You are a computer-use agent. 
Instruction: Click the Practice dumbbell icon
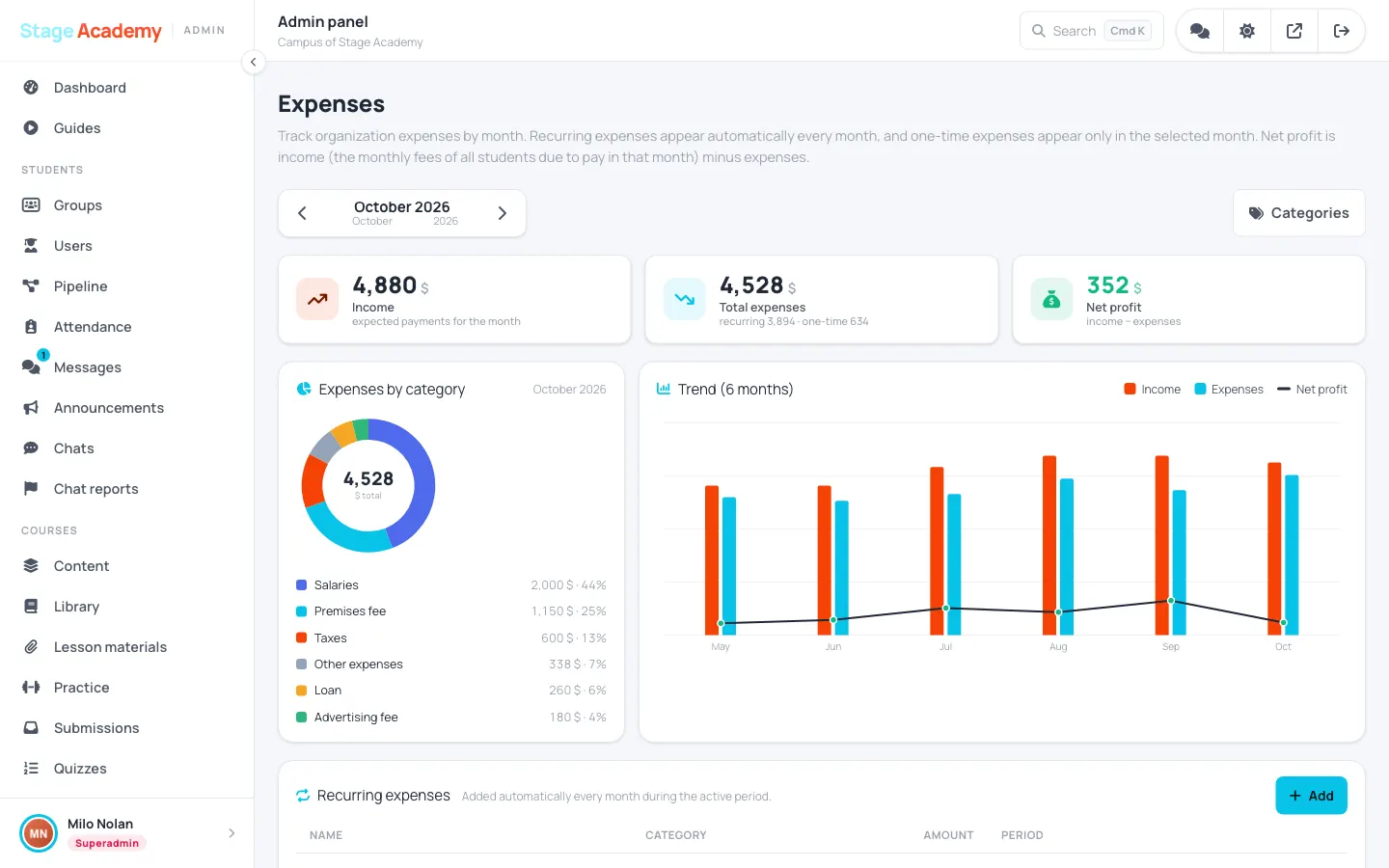click(x=31, y=688)
